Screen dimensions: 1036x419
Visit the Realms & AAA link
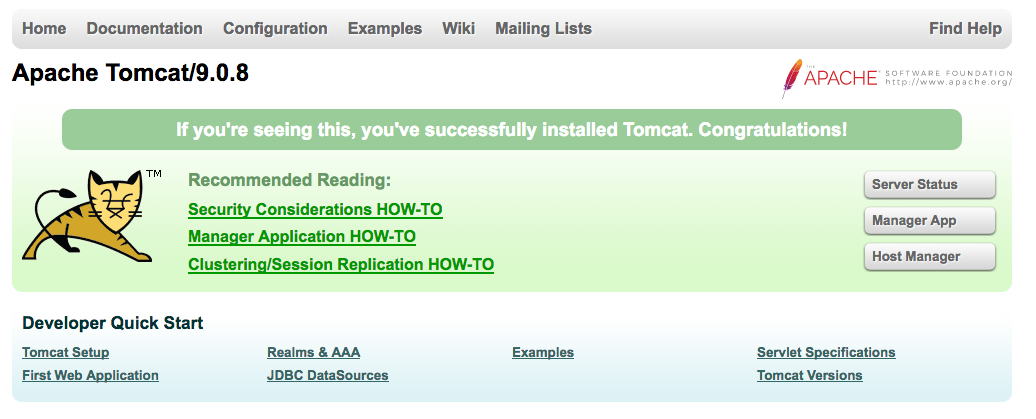click(313, 353)
